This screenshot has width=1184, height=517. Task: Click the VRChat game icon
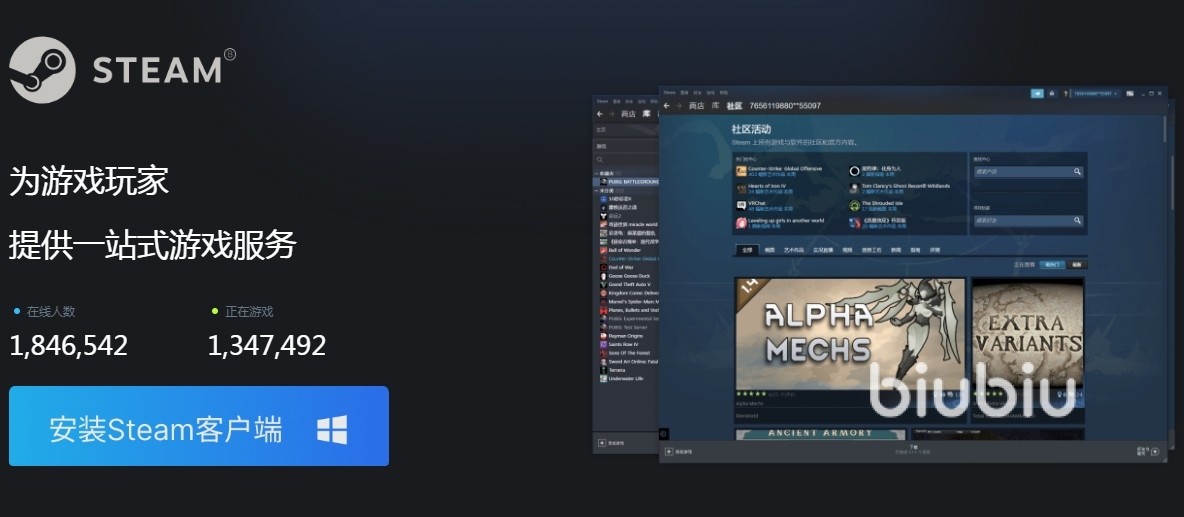[741, 205]
